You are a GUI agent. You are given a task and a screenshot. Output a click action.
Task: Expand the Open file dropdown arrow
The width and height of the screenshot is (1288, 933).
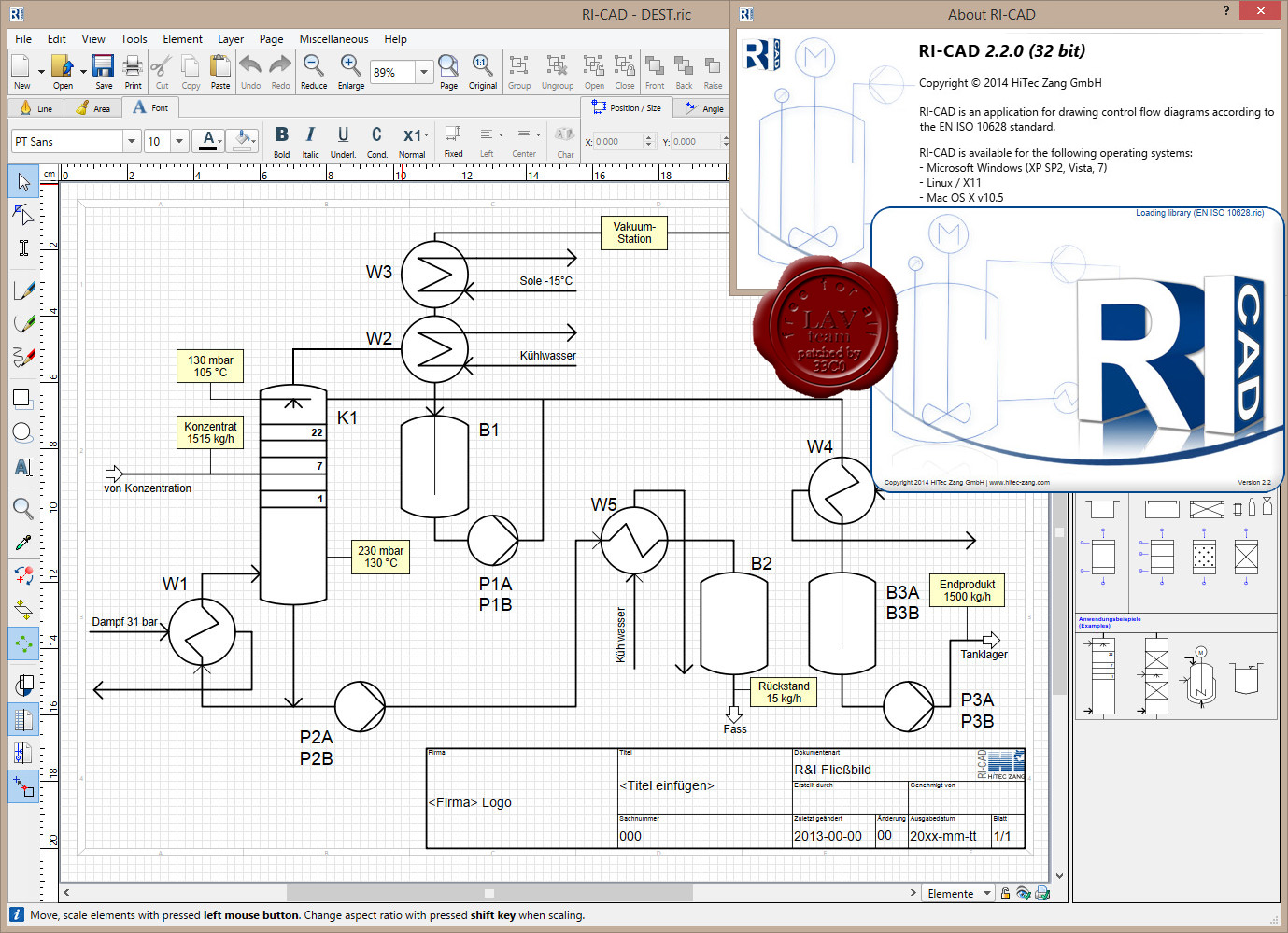click(83, 71)
